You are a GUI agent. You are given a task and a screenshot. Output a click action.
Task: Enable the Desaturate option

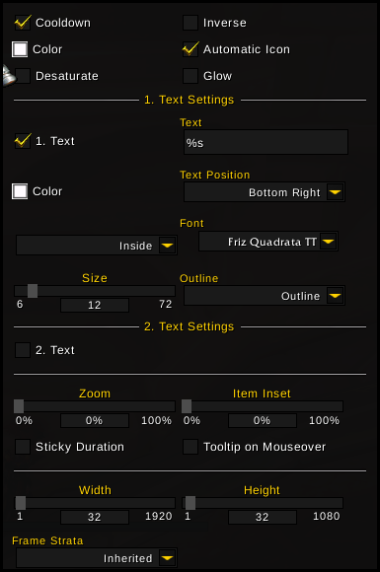pos(23,76)
